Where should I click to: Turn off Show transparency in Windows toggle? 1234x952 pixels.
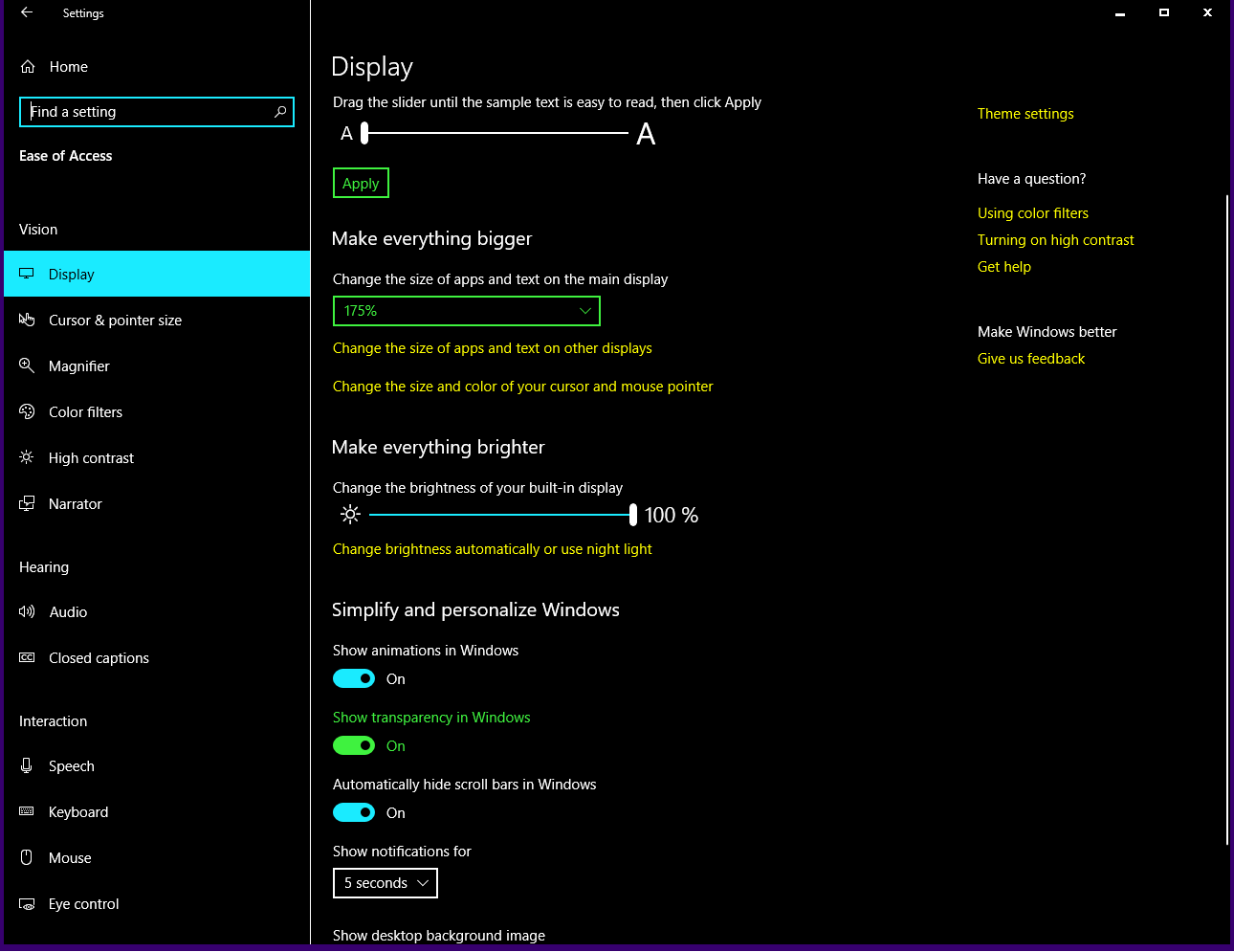(x=354, y=745)
